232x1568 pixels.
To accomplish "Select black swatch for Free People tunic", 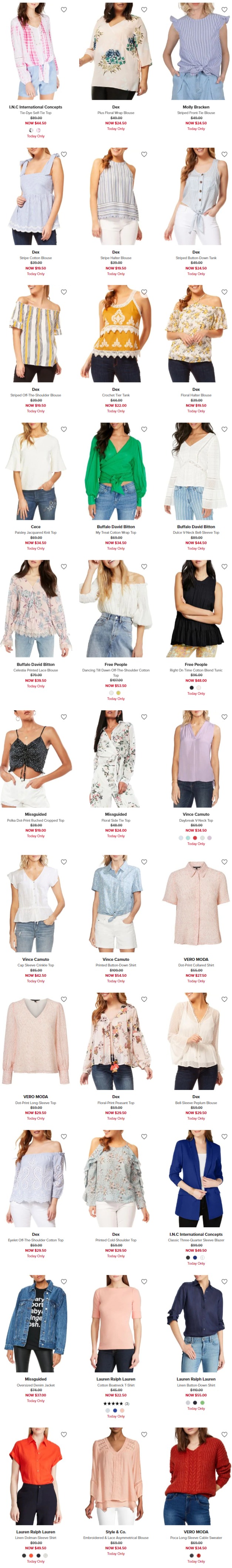I will (192, 688).
